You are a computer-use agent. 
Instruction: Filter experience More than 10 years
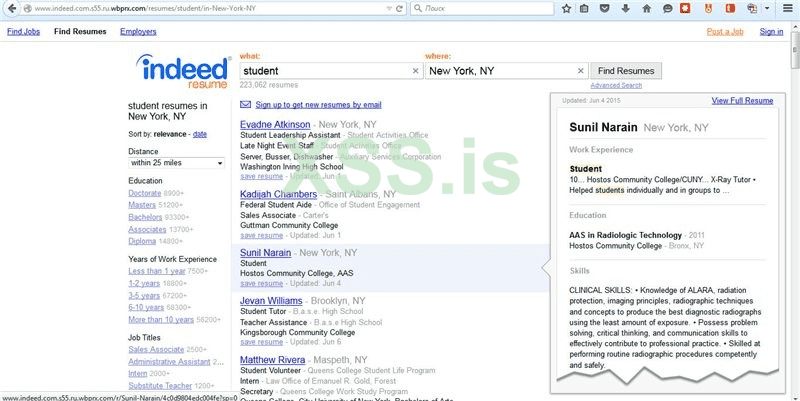coord(161,320)
